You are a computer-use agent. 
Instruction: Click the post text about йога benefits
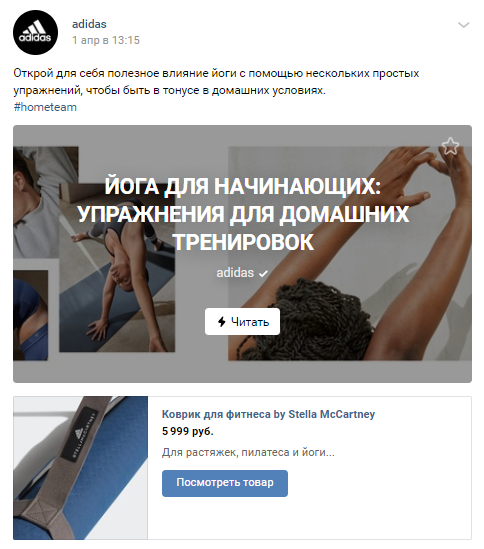coord(216,82)
